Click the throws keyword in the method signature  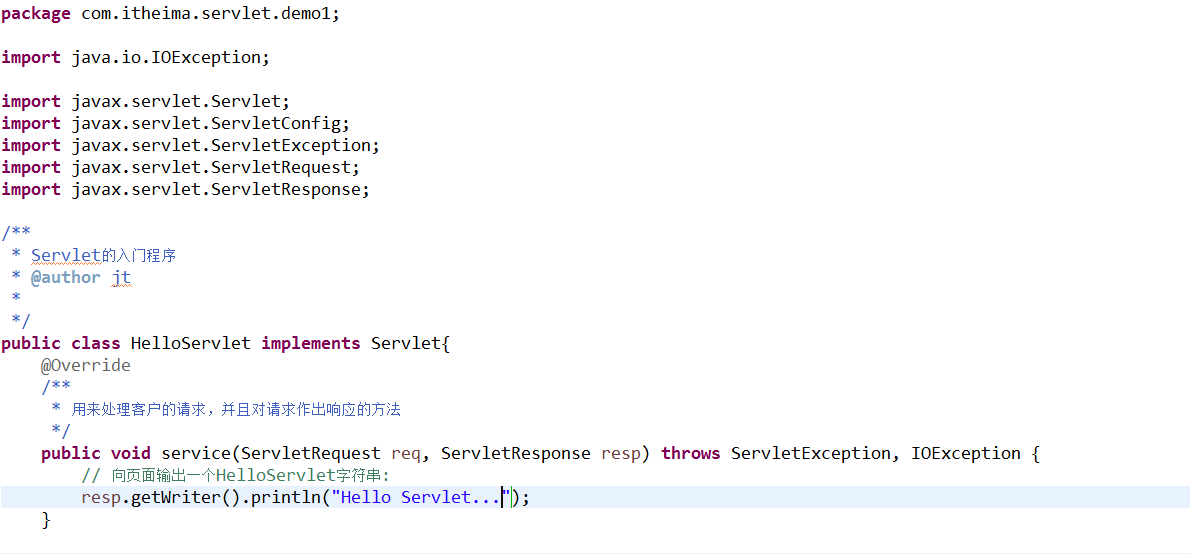coord(690,454)
